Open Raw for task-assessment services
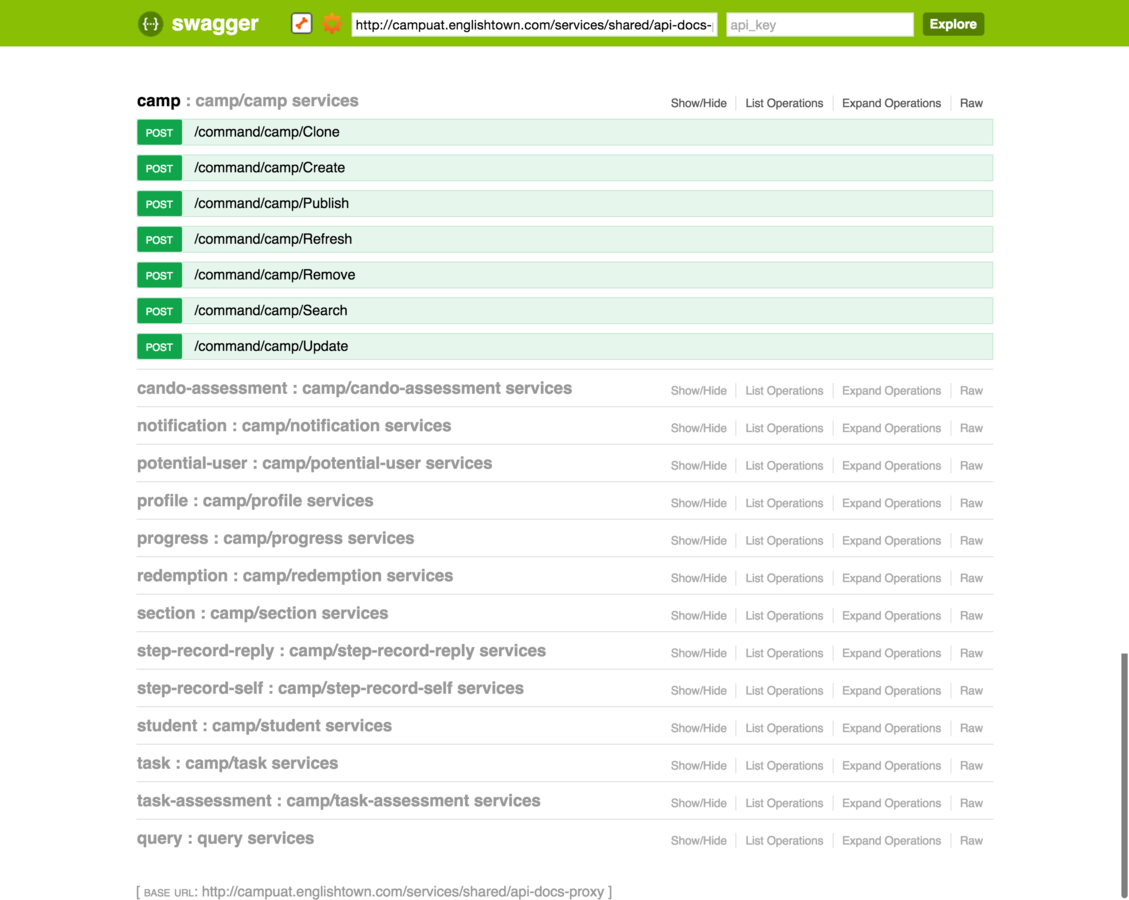Image resolution: width=1129 pixels, height=900 pixels. coord(971,802)
